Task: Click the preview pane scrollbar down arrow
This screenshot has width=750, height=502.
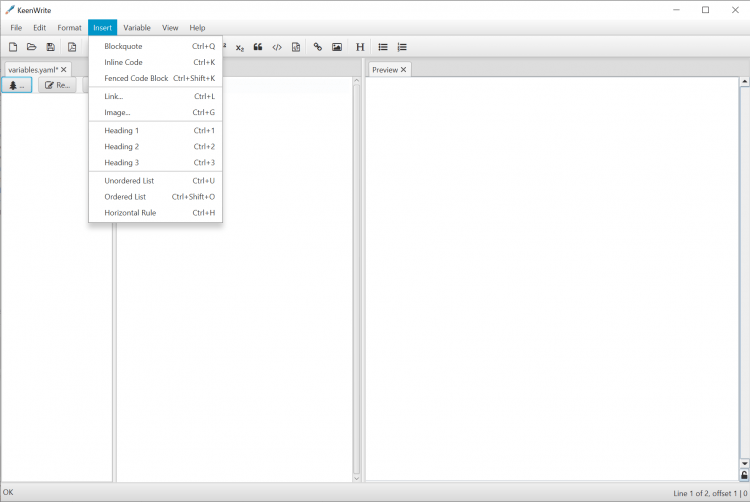Action: pyautogui.click(x=744, y=464)
